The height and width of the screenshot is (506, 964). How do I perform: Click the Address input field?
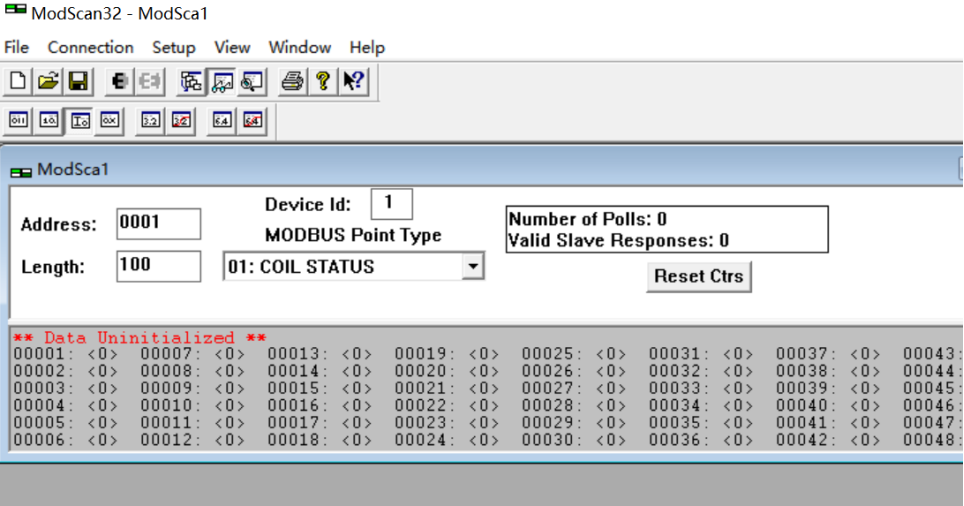click(x=159, y=223)
